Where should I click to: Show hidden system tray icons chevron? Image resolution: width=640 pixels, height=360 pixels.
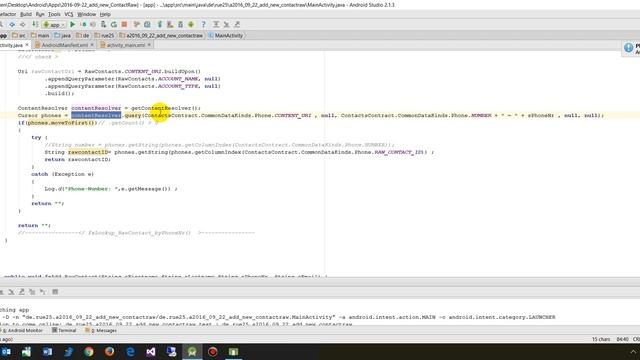pos(633,352)
